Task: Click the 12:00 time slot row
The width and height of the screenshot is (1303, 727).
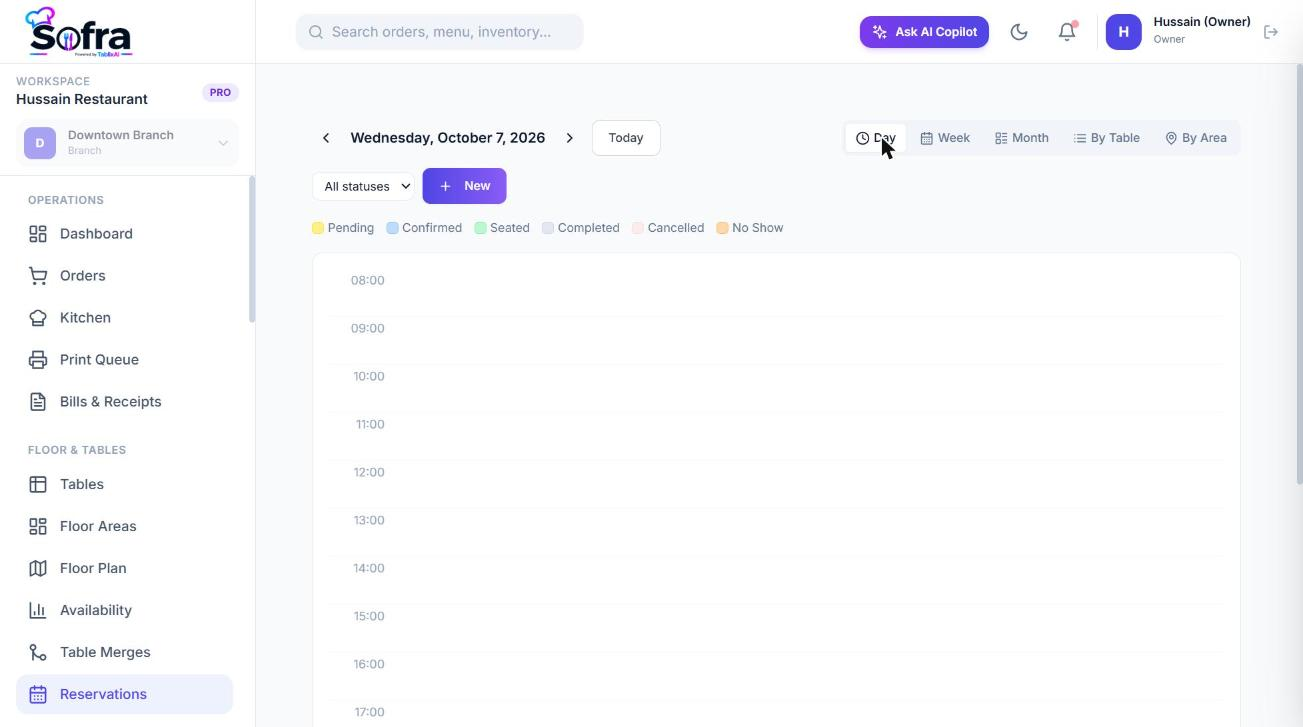Action: [776, 484]
